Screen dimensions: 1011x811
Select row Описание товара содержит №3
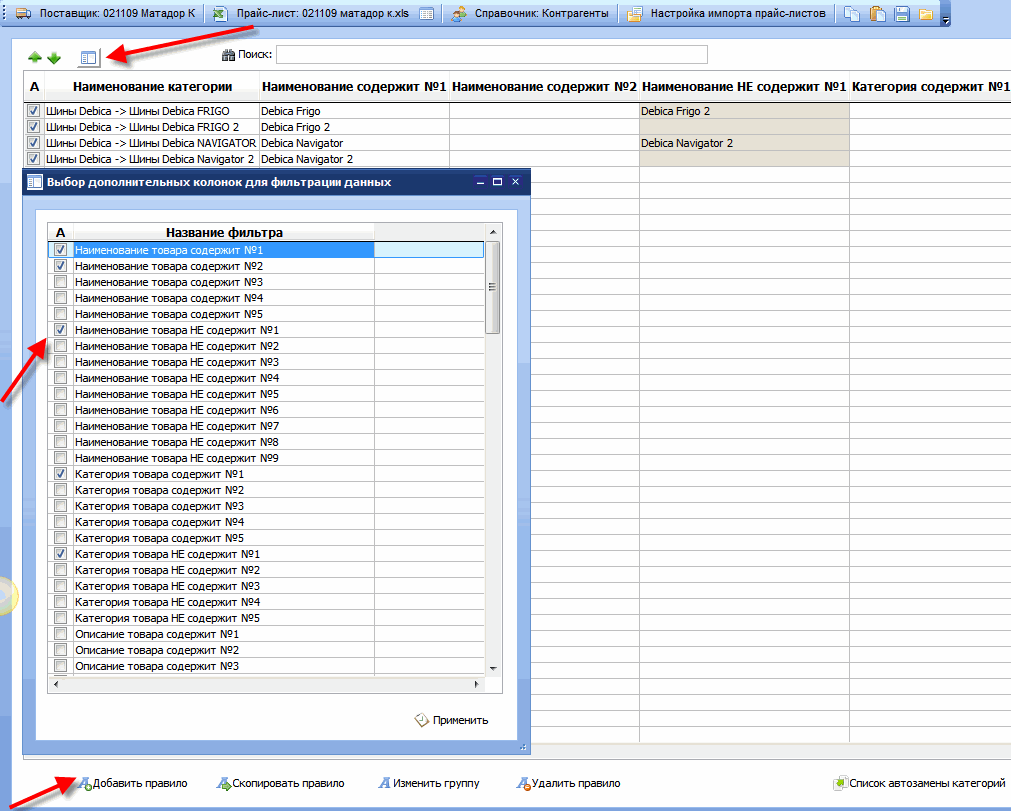tap(266, 666)
